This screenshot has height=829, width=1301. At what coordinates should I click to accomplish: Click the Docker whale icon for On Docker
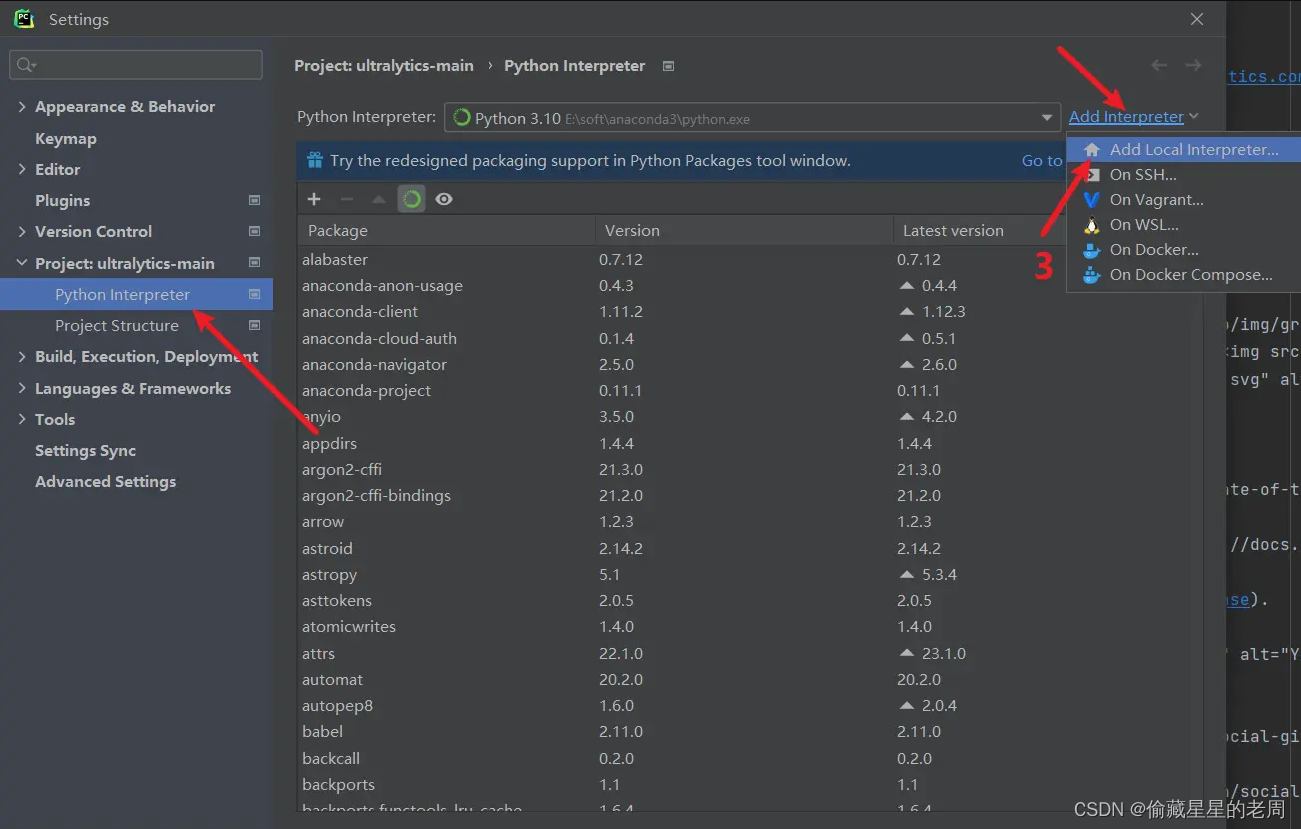tap(1092, 250)
